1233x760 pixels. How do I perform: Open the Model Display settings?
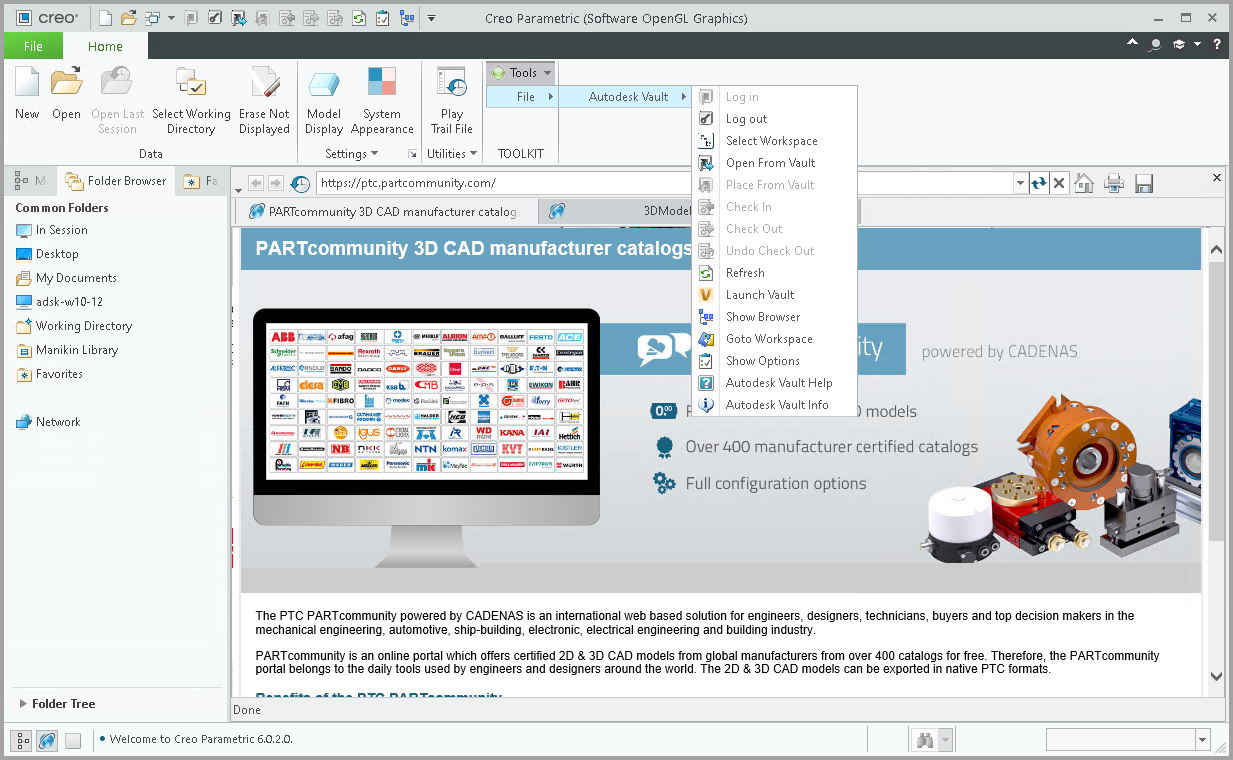pyautogui.click(x=324, y=100)
